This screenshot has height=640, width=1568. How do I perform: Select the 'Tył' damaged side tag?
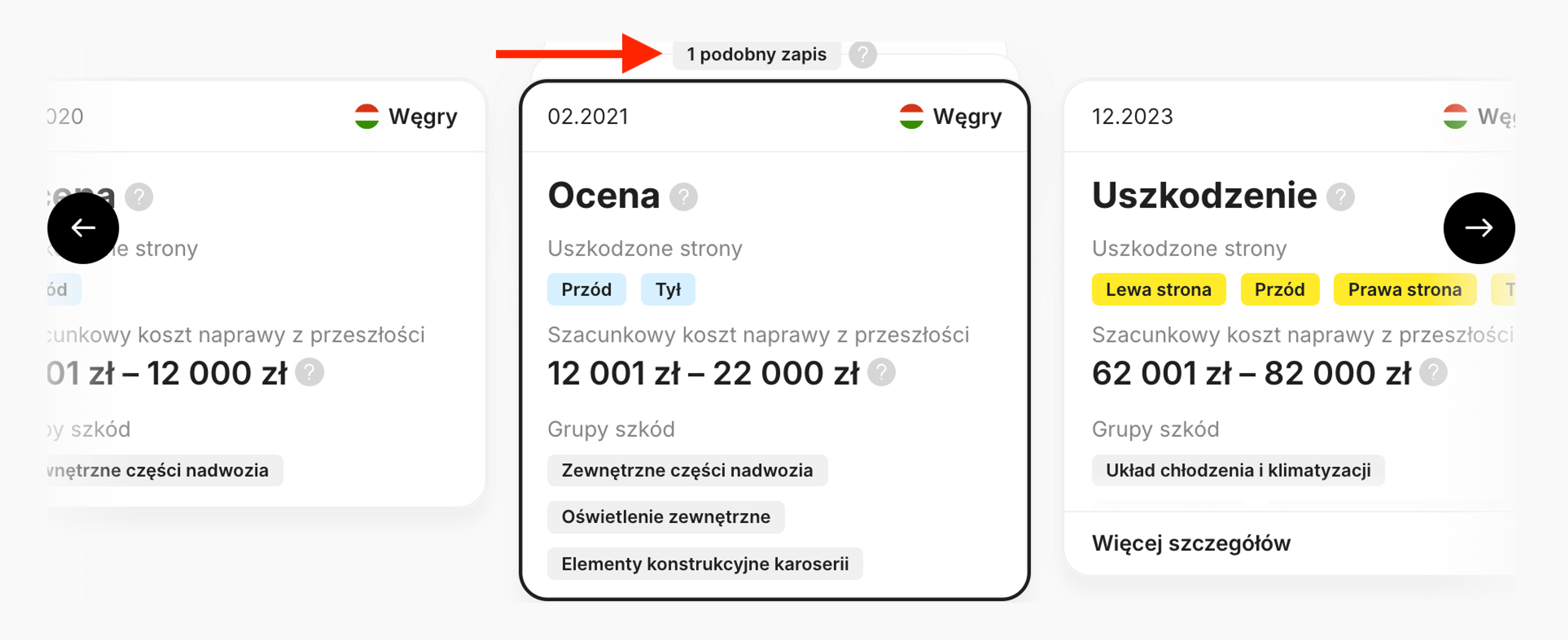[668, 289]
